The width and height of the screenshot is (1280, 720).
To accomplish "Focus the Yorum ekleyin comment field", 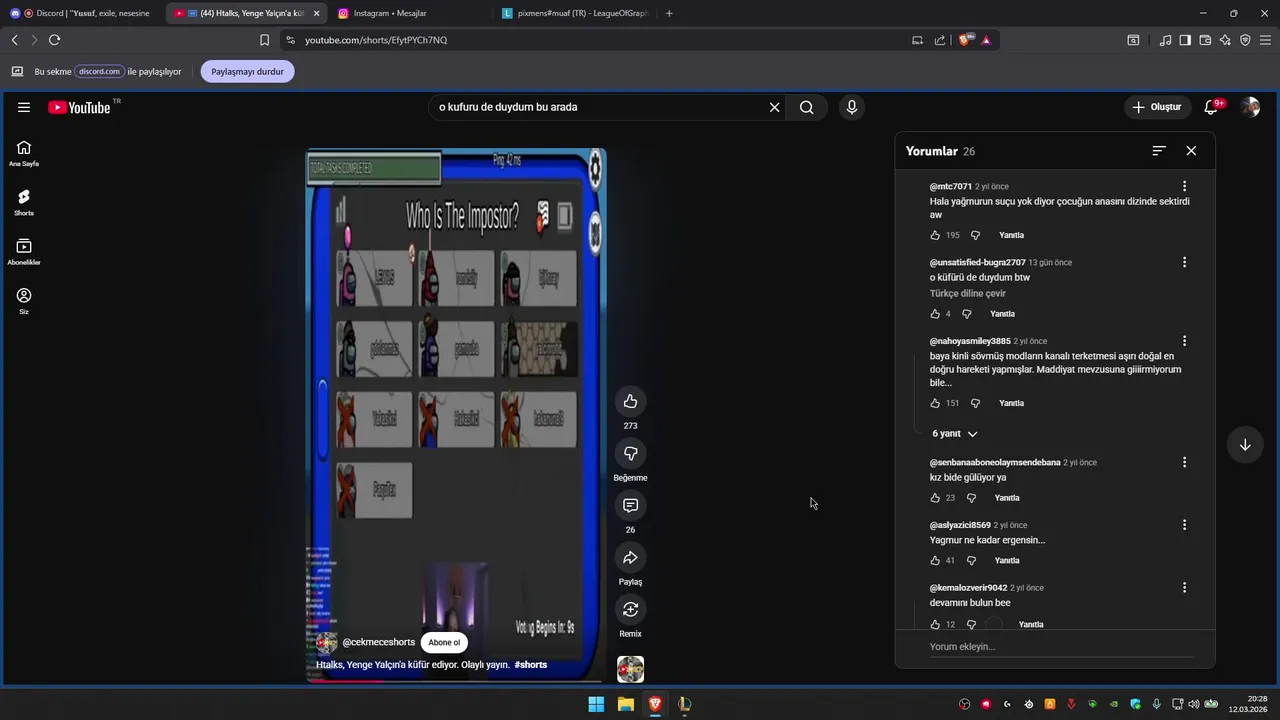I will pyautogui.click(x=1060, y=647).
